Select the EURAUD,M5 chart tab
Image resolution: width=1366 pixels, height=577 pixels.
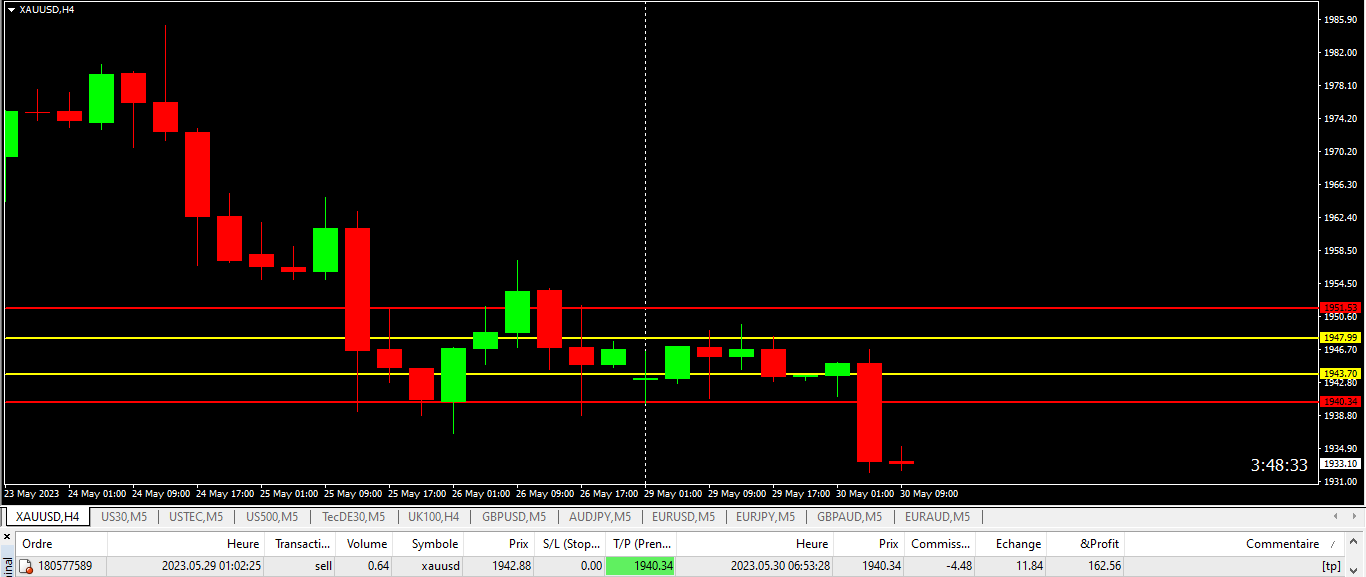coord(937,517)
